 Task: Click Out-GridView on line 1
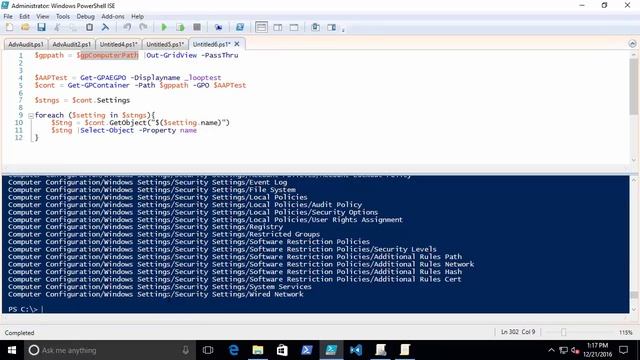pyautogui.click(x=171, y=55)
